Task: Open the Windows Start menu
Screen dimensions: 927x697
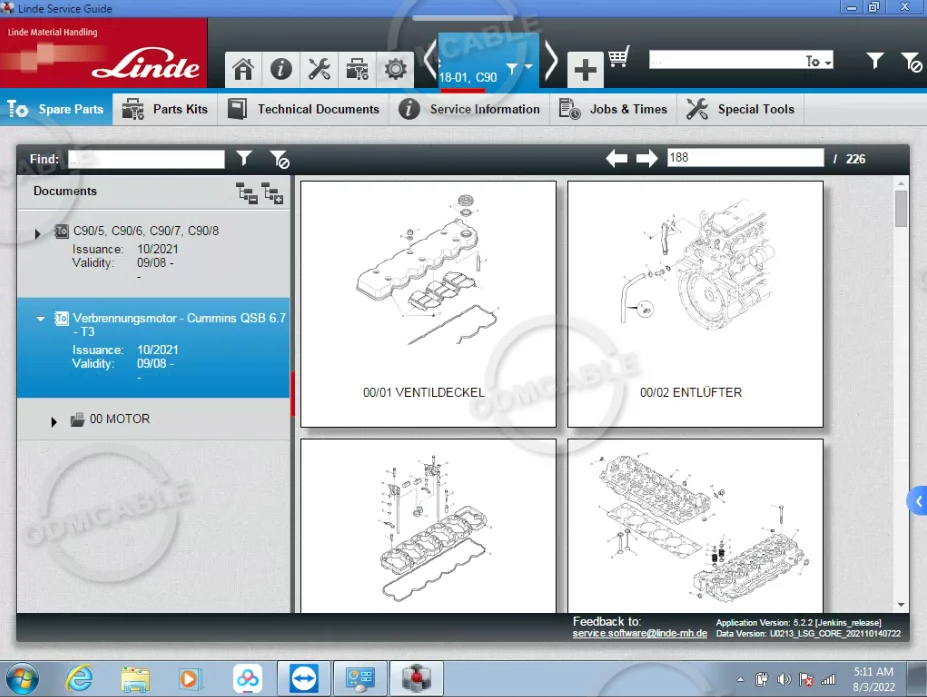Action: tap(22, 678)
